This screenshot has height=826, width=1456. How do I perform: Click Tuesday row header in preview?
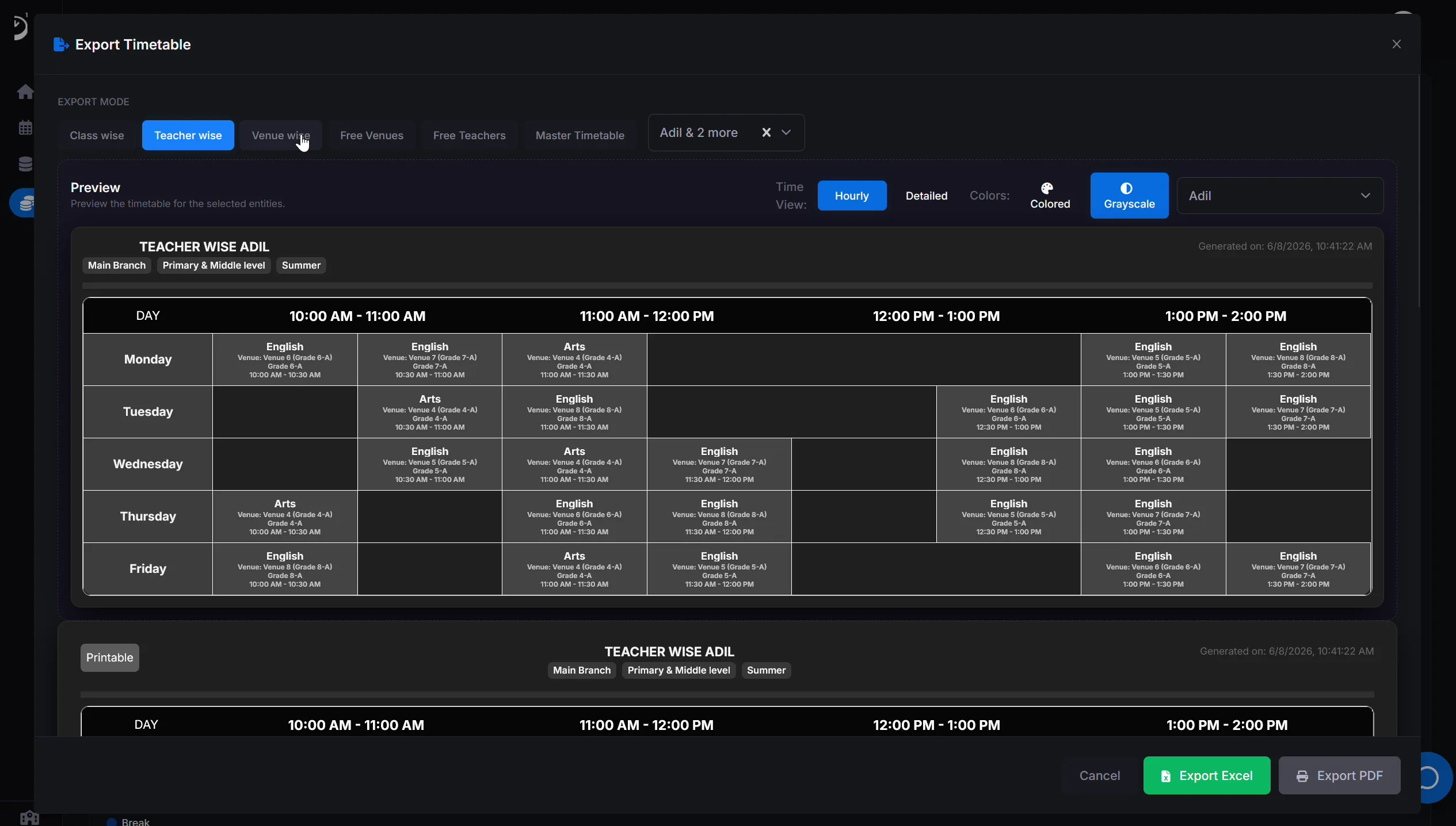click(x=148, y=412)
